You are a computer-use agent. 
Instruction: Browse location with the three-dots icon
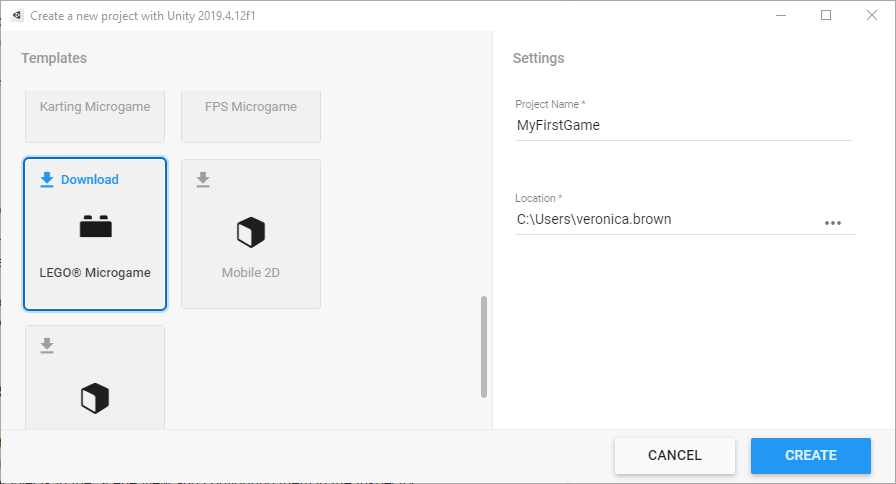833,222
